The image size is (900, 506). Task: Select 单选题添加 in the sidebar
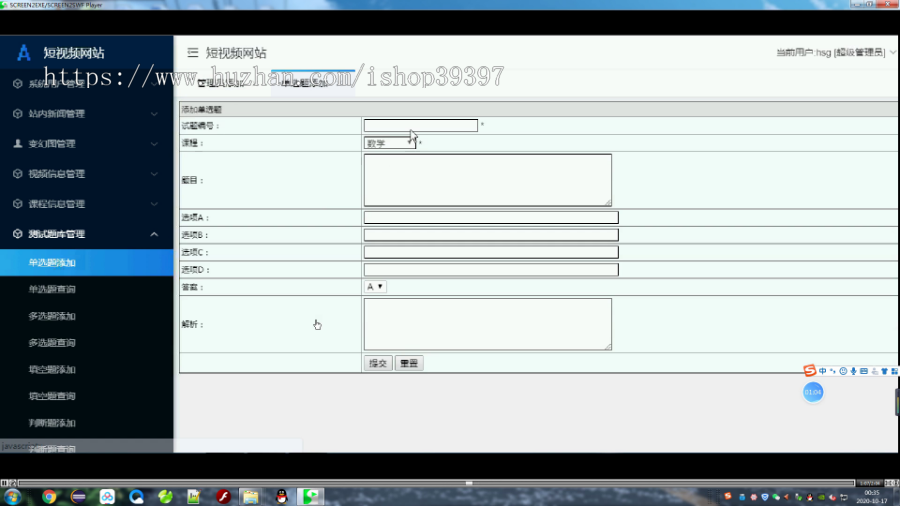point(87,262)
